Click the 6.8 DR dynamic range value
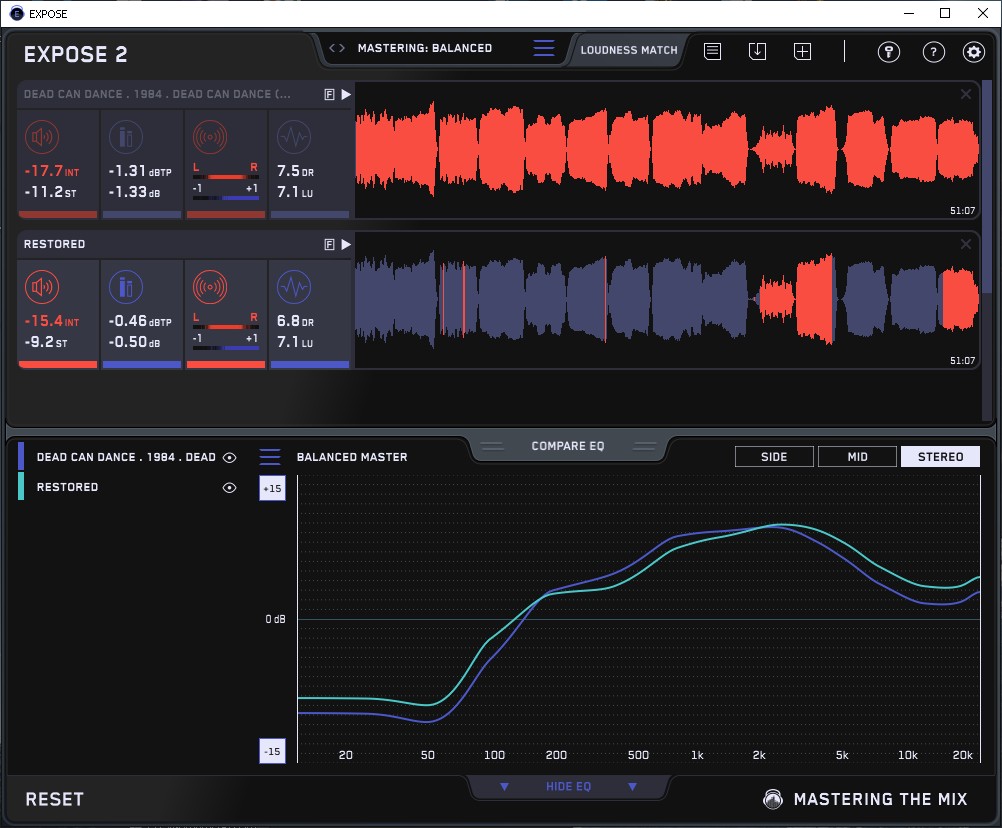Screen dimensions: 1002x828 coord(295,321)
